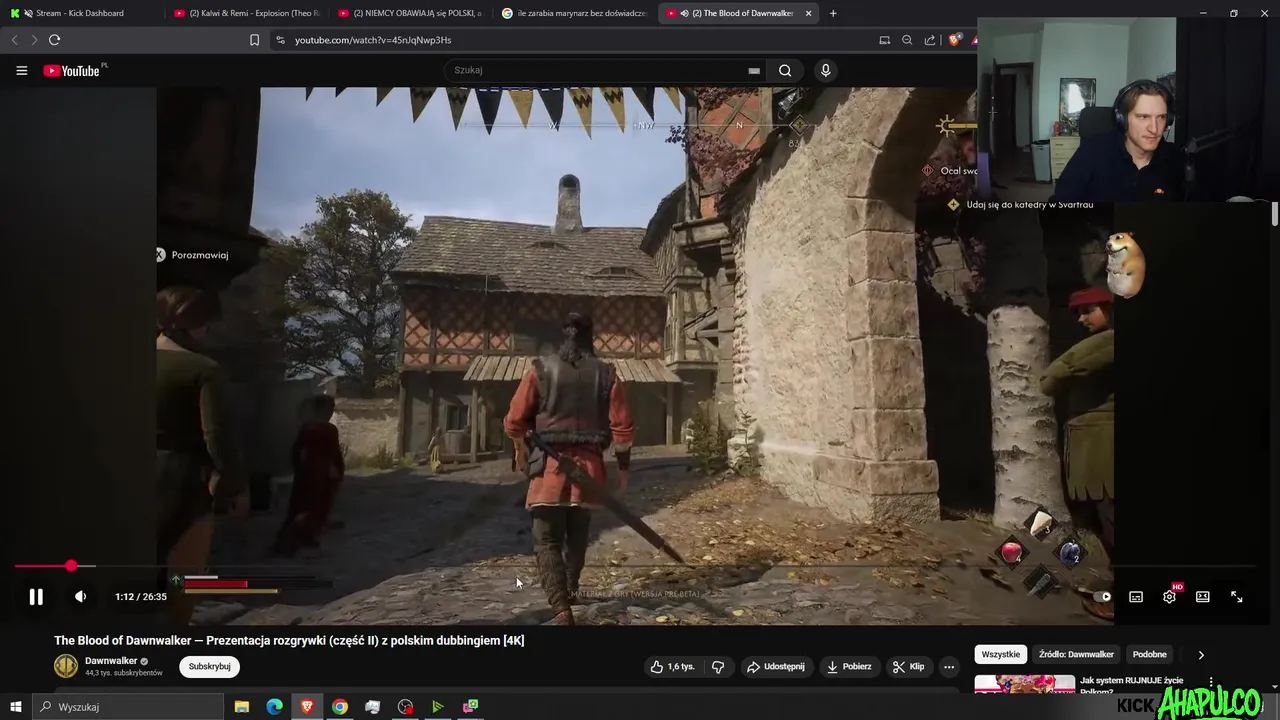Open the Brave browser taskbar icon
The image size is (1280, 720).
[307, 707]
